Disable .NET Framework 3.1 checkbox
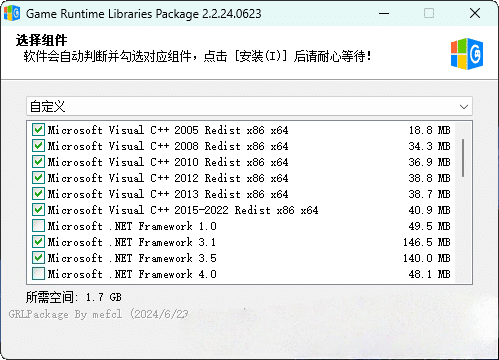The image size is (499, 360). [x=38, y=242]
